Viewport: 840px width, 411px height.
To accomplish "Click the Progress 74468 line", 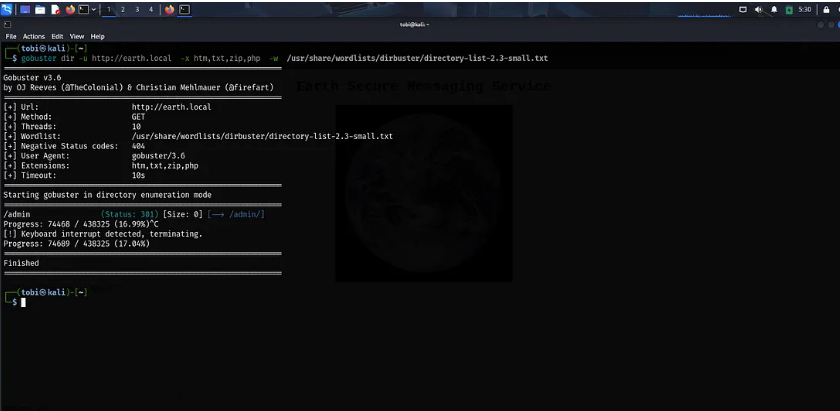I will [81, 224].
